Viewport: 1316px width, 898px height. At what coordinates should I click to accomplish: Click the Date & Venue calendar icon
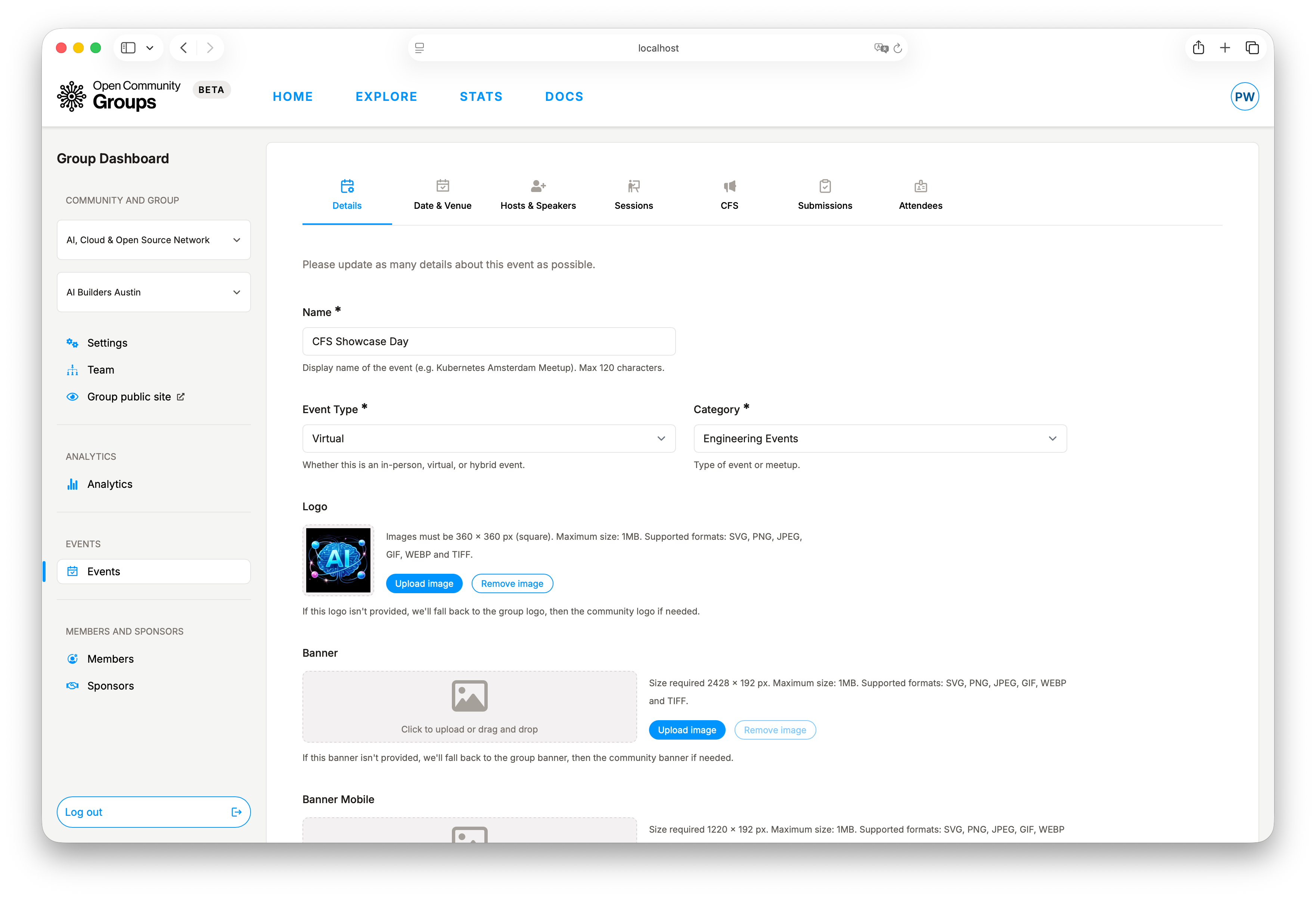tap(443, 186)
